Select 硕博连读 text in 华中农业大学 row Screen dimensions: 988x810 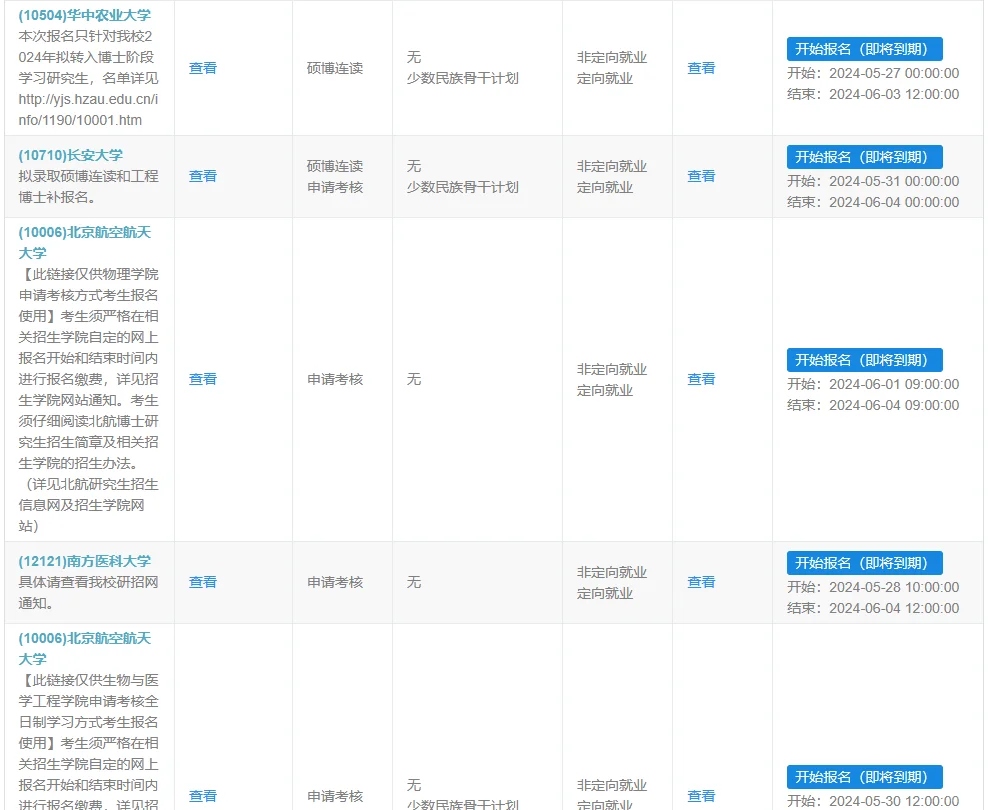click(335, 68)
